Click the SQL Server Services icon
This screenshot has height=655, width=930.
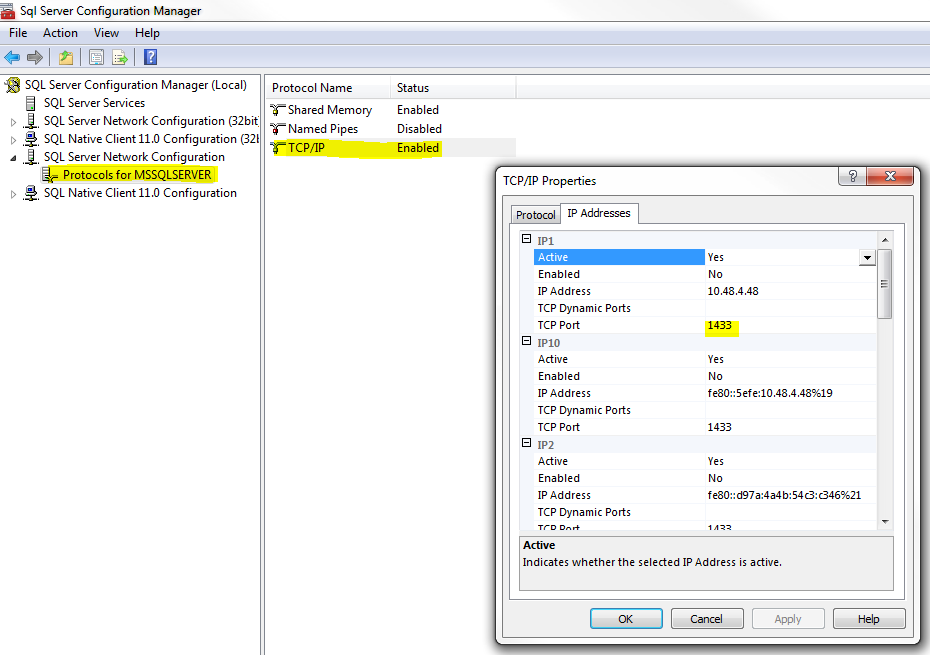pos(31,103)
